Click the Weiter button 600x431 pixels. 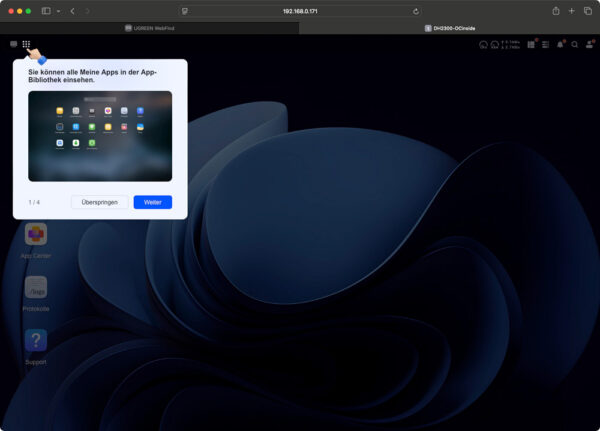[x=152, y=202]
